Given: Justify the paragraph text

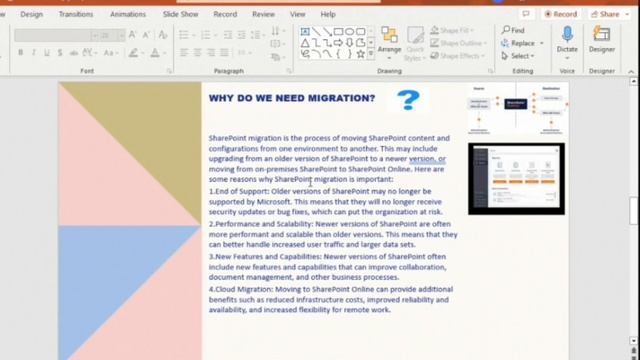Looking at the screenshot, I should click(x=224, y=53).
